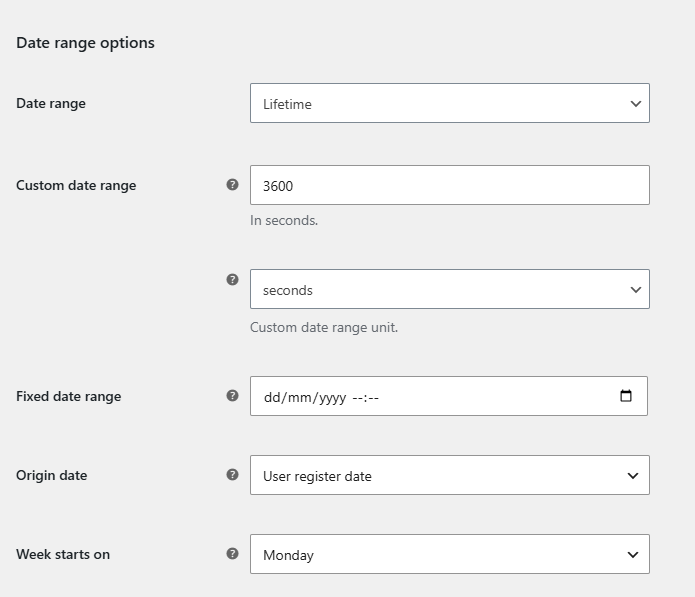Click the 'In seconds.' description text
The width and height of the screenshot is (695, 597).
tap(284, 220)
